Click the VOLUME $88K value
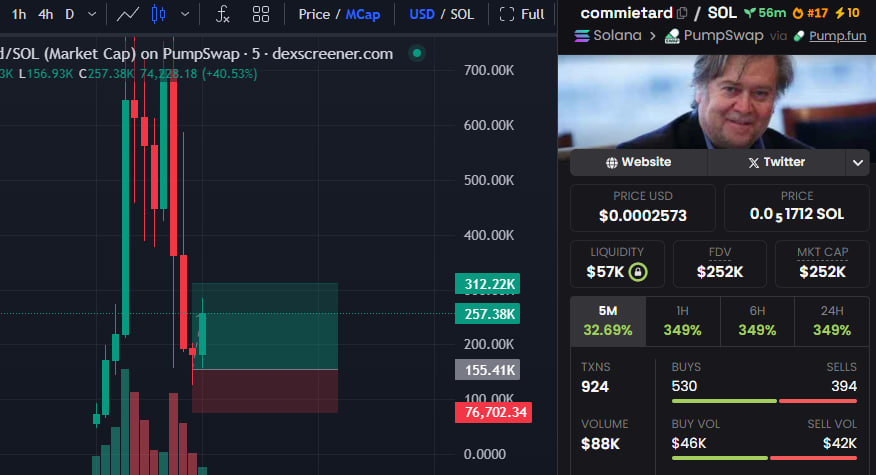Image resolution: width=876 pixels, height=475 pixels. (601, 444)
